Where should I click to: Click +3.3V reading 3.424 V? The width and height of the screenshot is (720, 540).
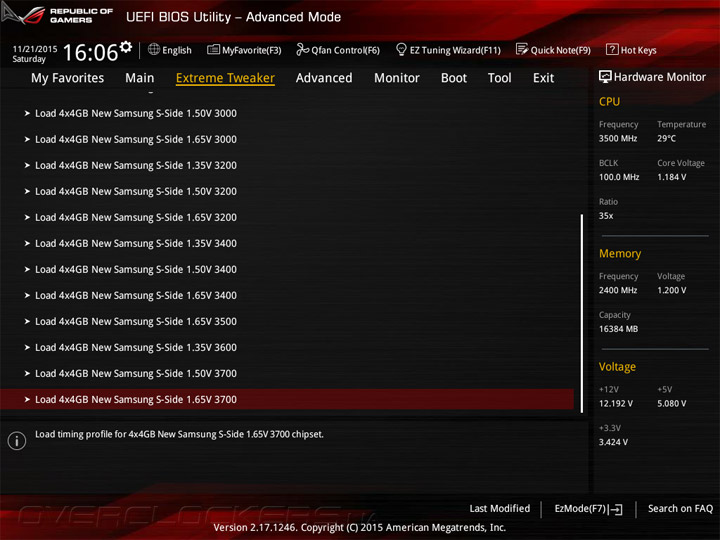tap(613, 442)
